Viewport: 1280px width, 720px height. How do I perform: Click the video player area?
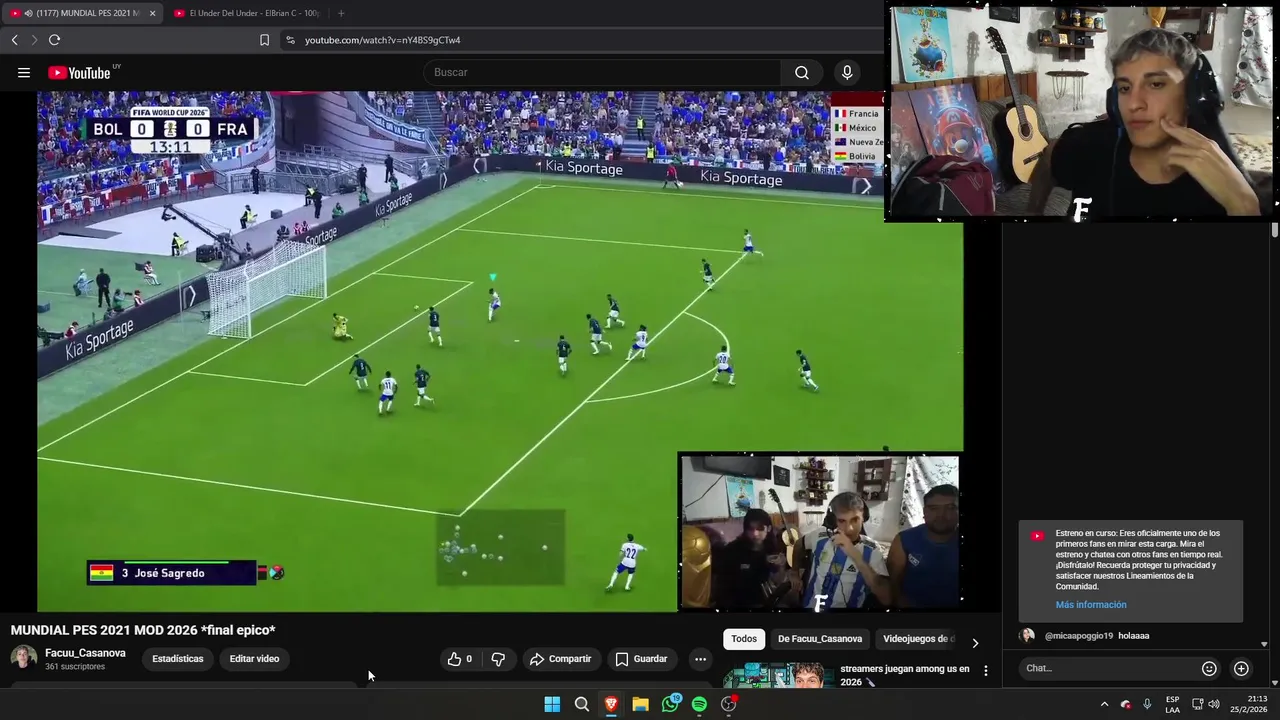point(500,351)
